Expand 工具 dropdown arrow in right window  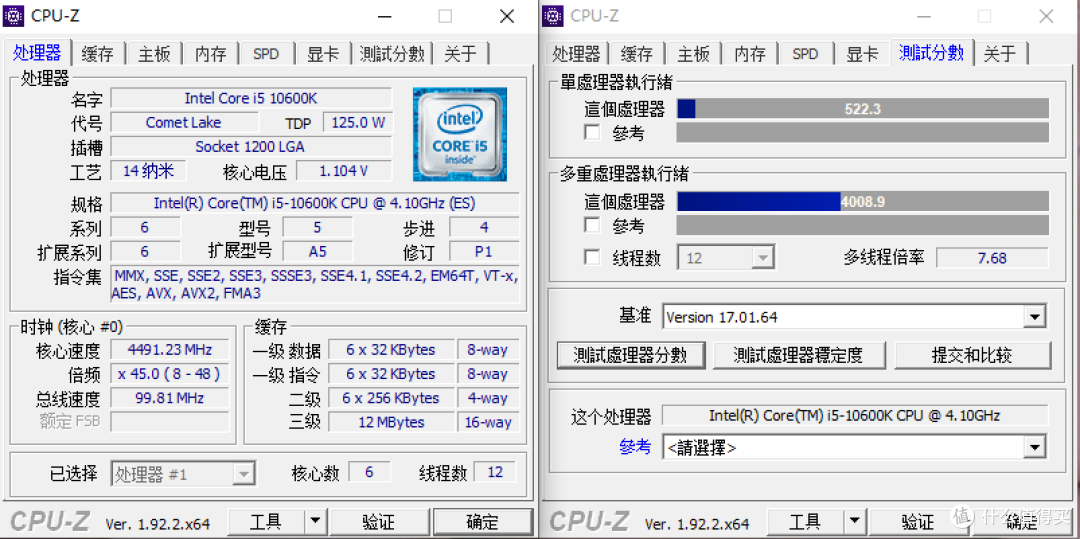pos(854,521)
